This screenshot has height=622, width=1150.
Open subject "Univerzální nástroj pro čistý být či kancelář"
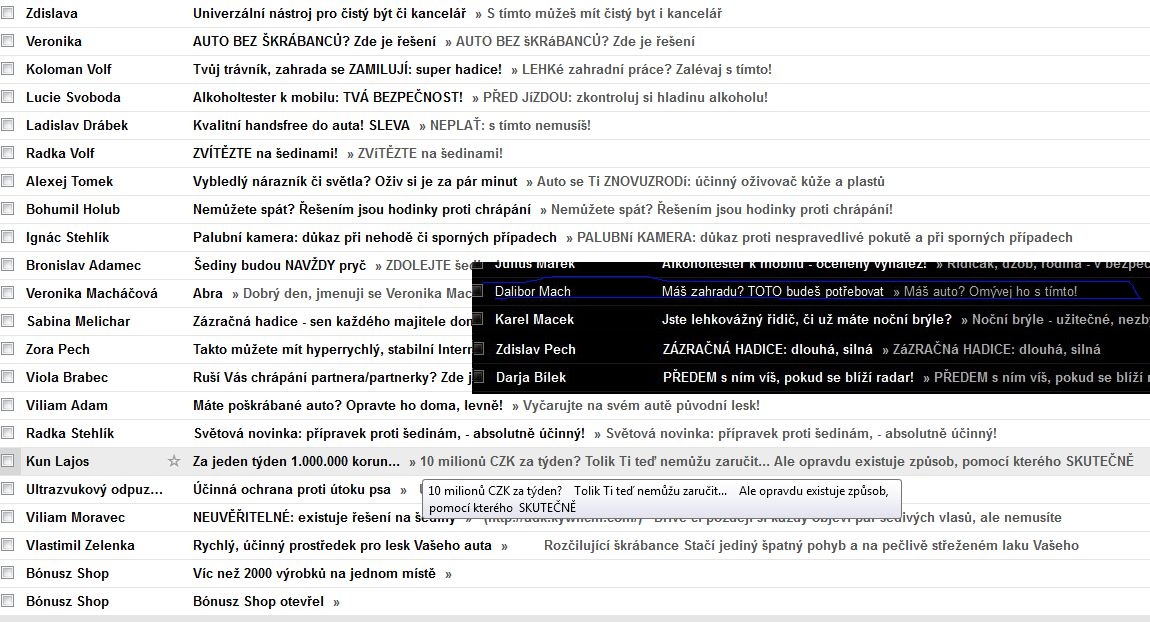329,13
